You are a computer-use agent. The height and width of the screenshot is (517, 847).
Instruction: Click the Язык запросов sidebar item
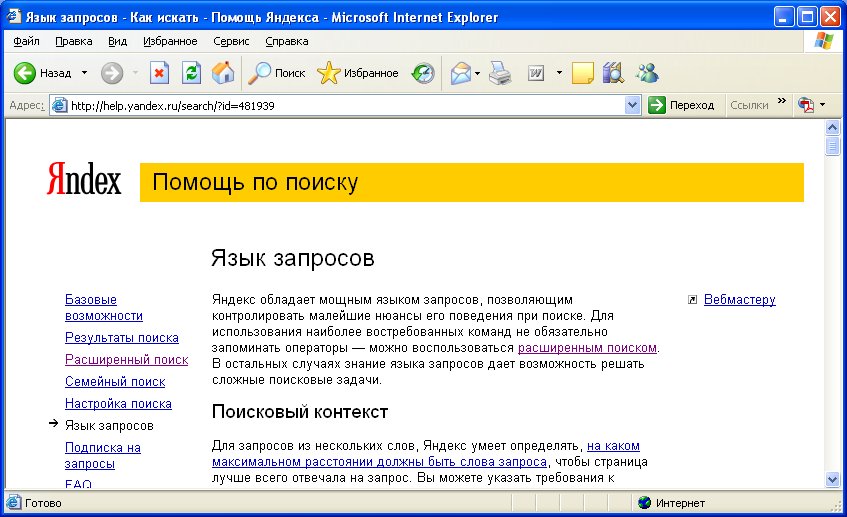click(x=109, y=426)
